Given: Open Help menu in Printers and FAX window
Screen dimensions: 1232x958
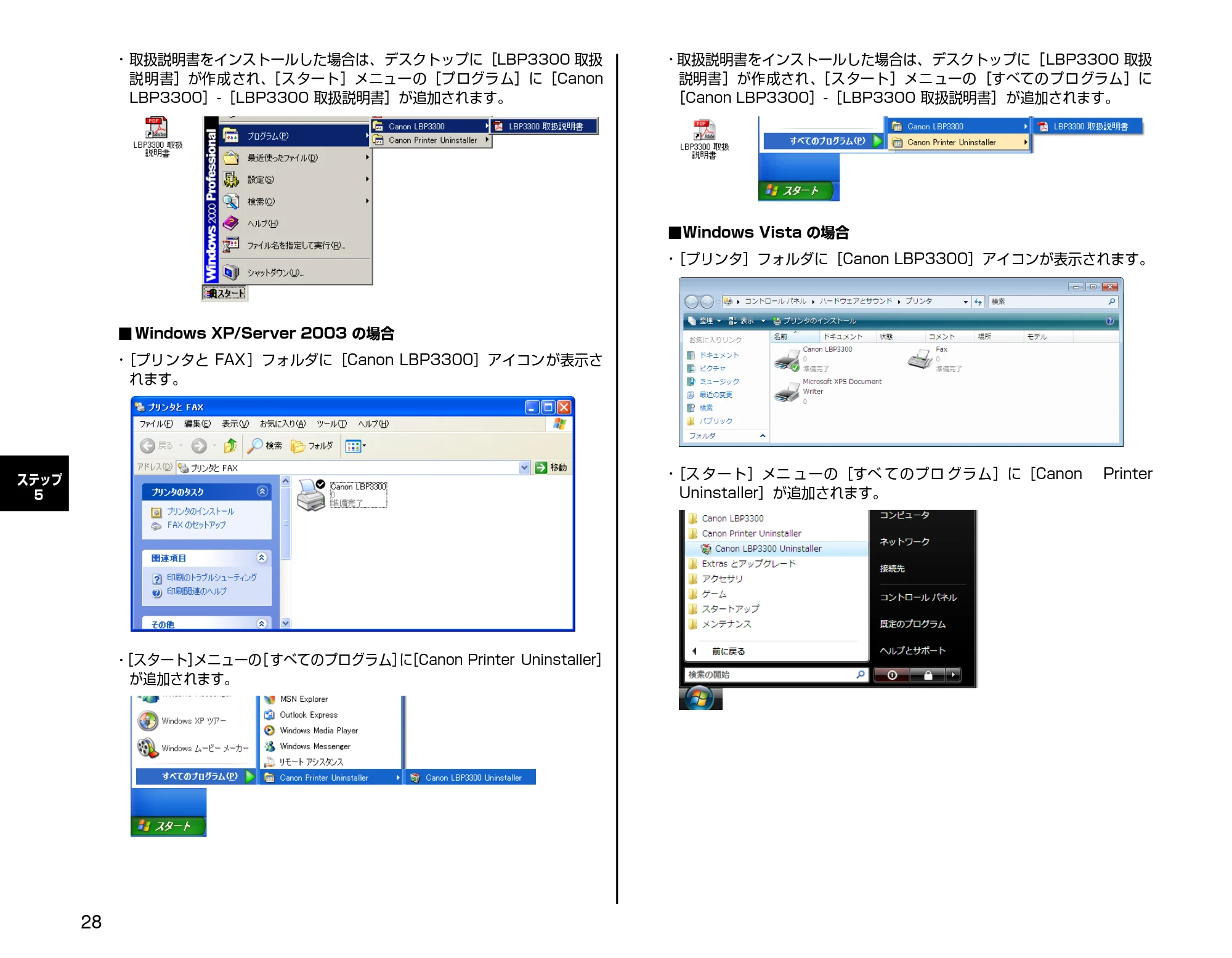Looking at the screenshot, I should click(x=373, y=424).
